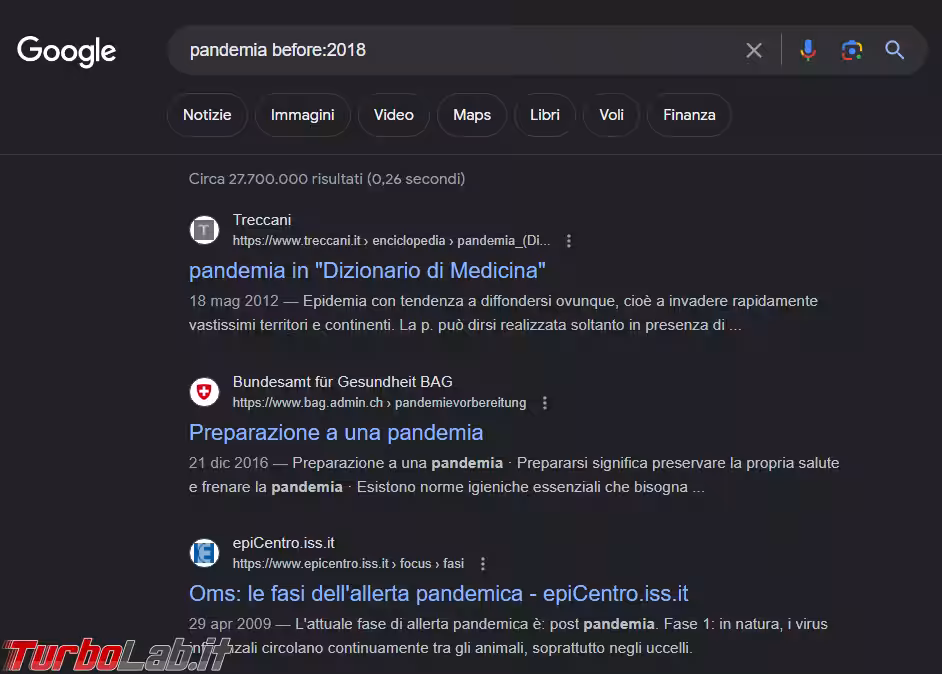942x674 pixels.
Task: Select the Maps filter chip
Action: coord(471,115)
